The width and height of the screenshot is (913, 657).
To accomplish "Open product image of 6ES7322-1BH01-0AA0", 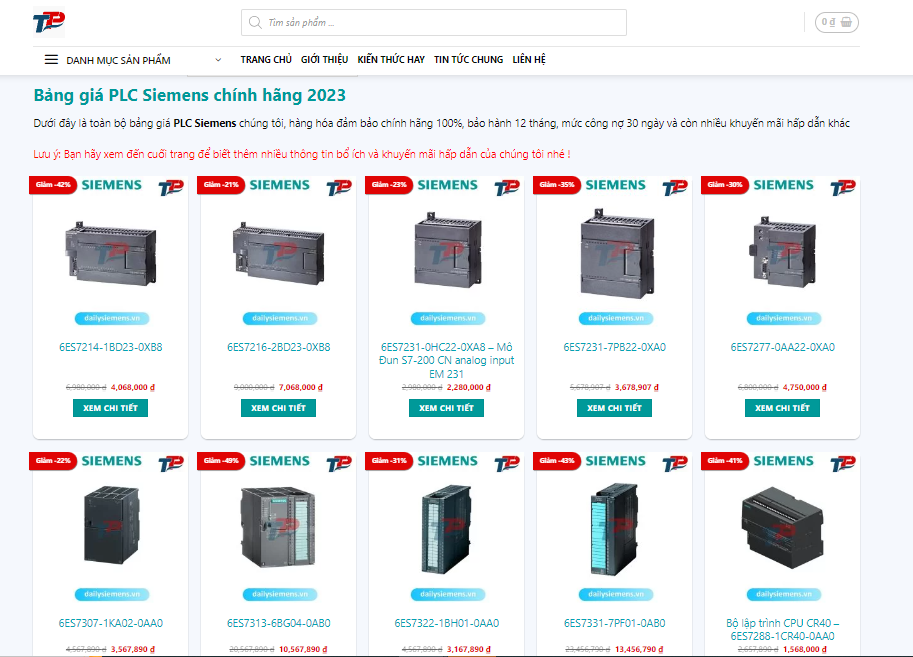I will point(446,529).
